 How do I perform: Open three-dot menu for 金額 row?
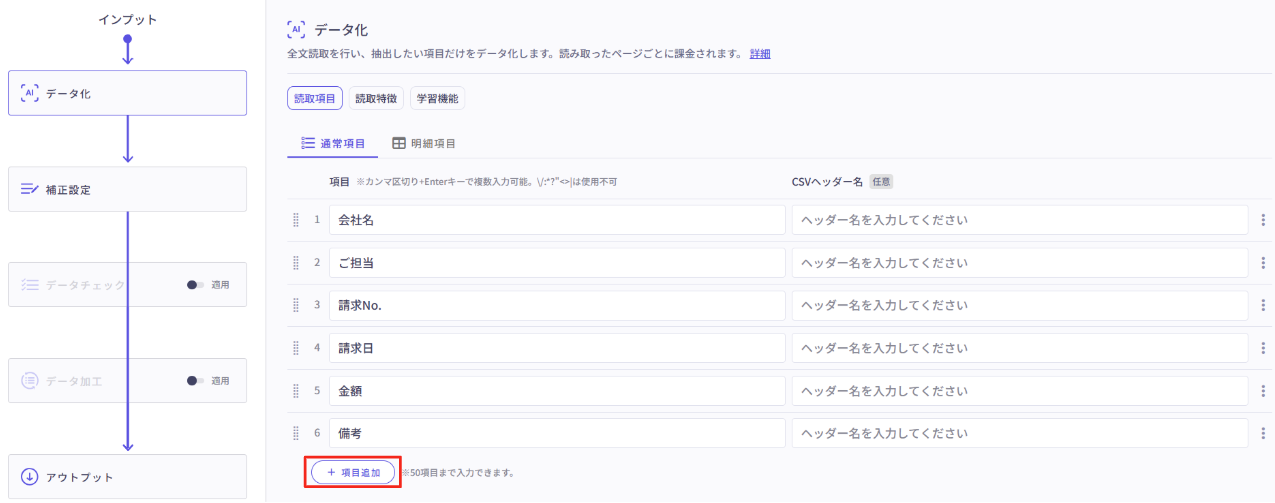tap(1262, 391)
